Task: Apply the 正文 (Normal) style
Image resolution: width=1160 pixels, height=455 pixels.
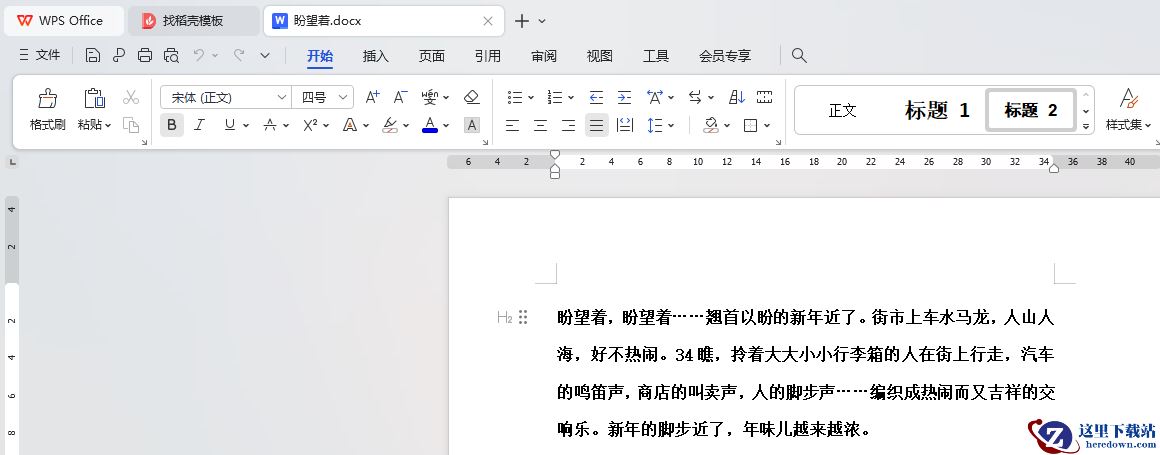Action: tap(843, 111)
